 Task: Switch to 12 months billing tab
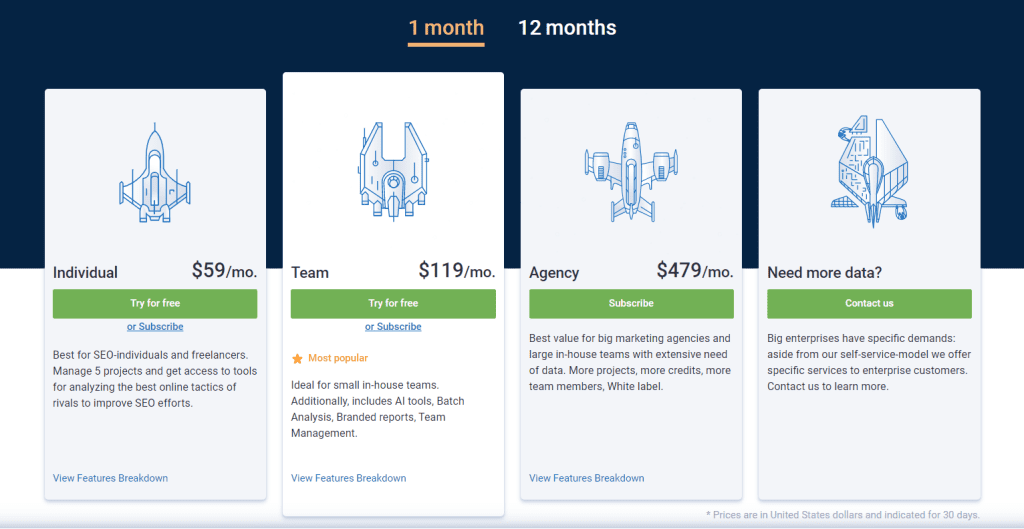[x=567, y=28]
